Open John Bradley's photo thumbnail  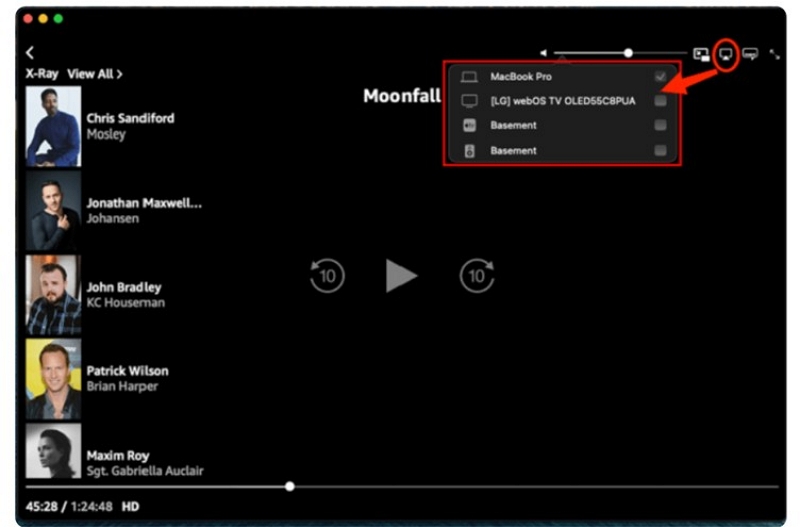pos(53,295)
